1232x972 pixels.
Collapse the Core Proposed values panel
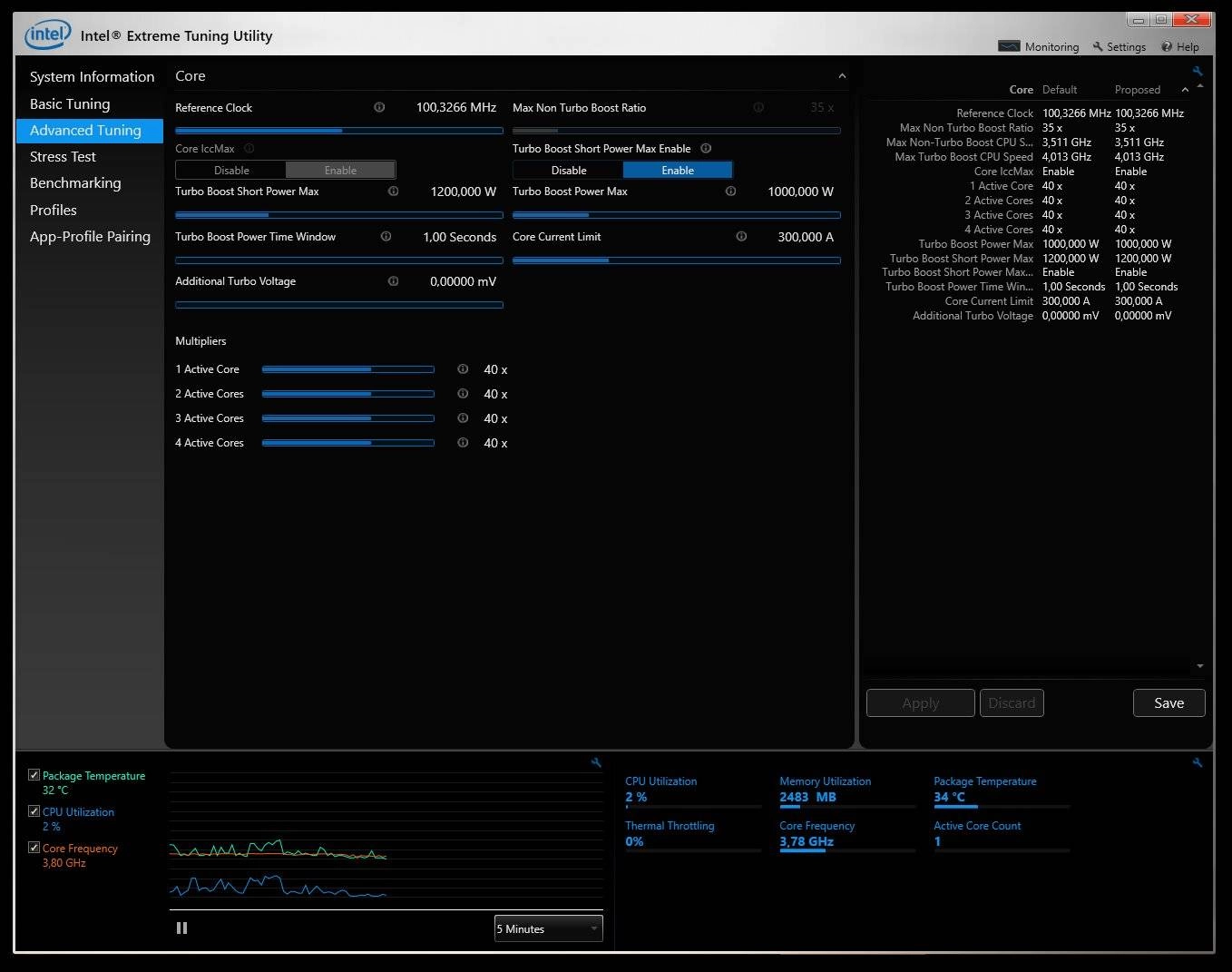(1185, 90)
